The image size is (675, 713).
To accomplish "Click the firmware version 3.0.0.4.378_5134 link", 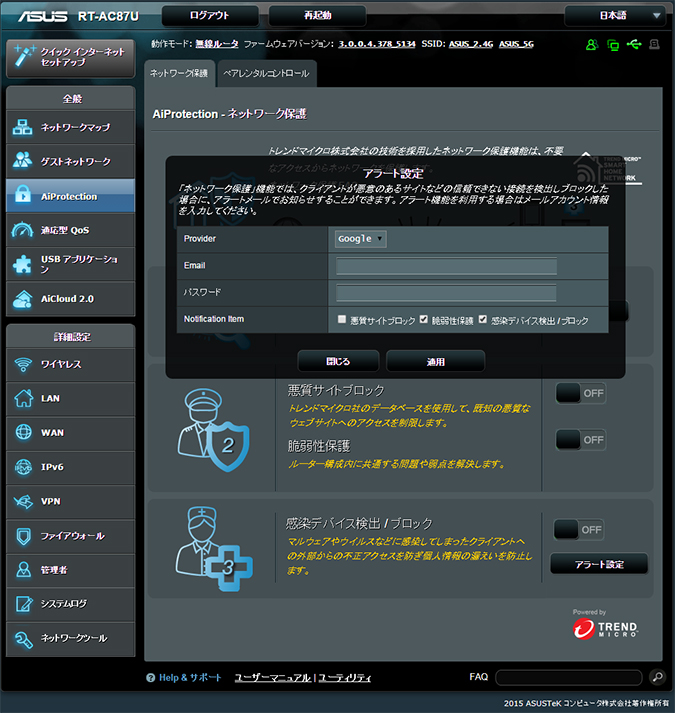I will (x=377, y=44).
